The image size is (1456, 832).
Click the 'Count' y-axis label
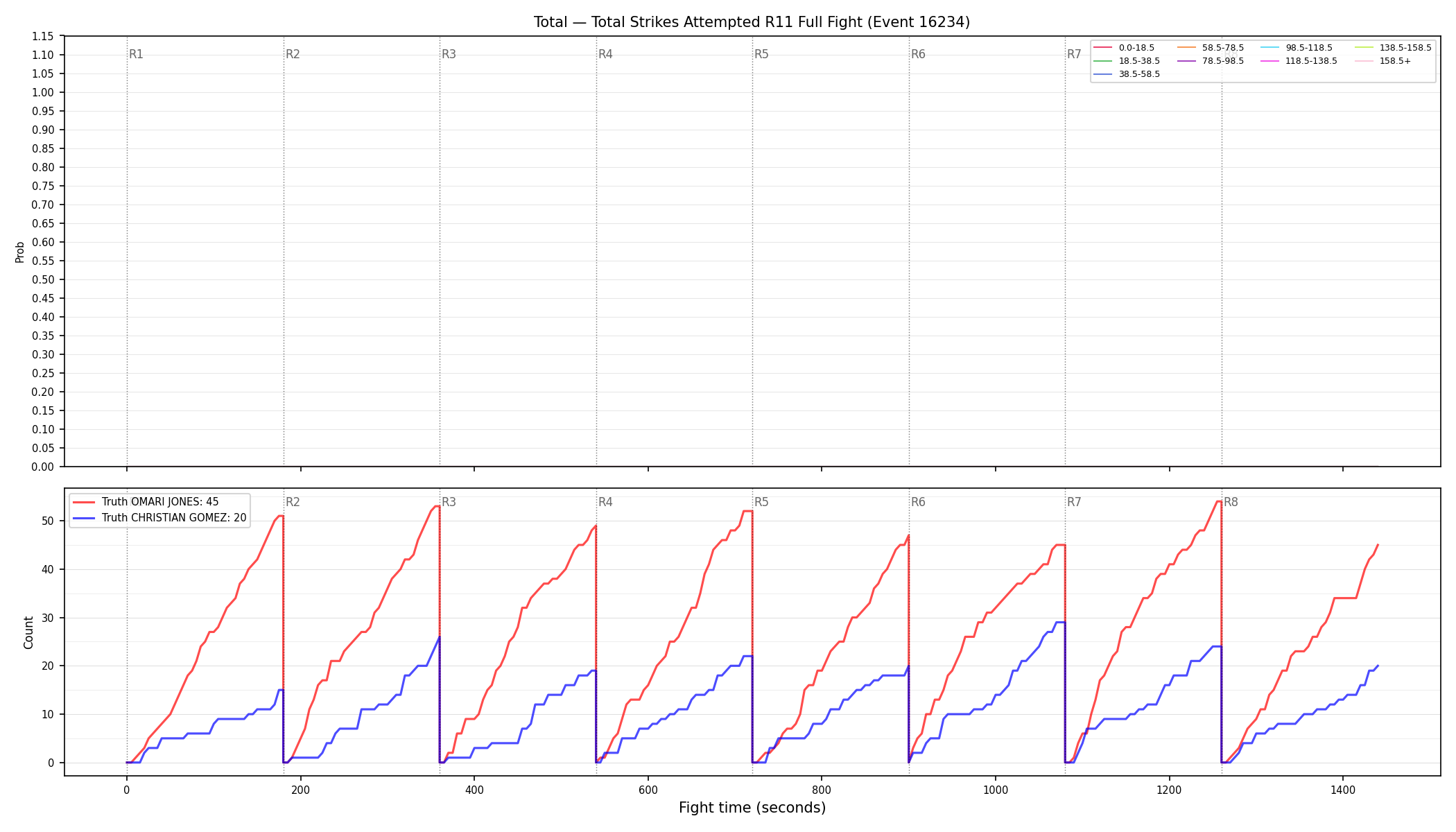28,632
